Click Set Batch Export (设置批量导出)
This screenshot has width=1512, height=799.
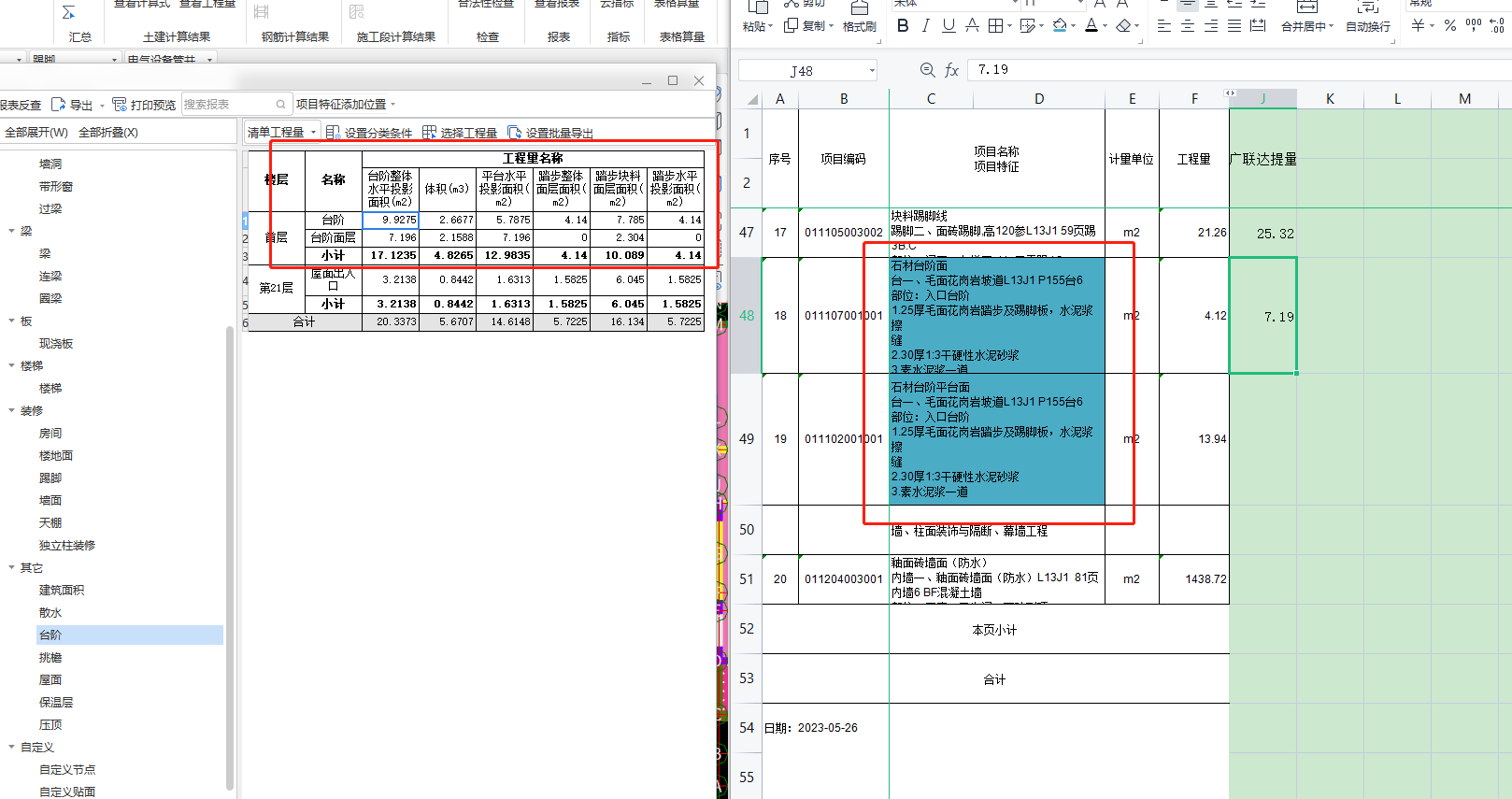[x=550, y=133]
